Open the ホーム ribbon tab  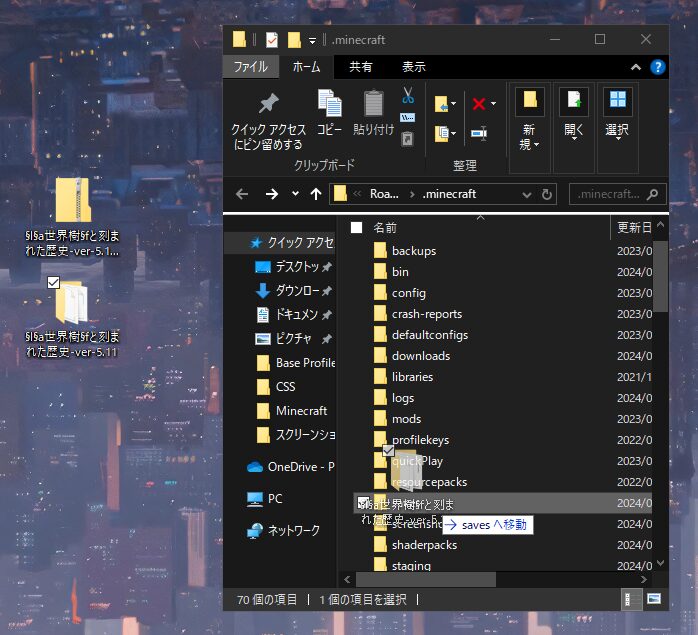(306, 67)
